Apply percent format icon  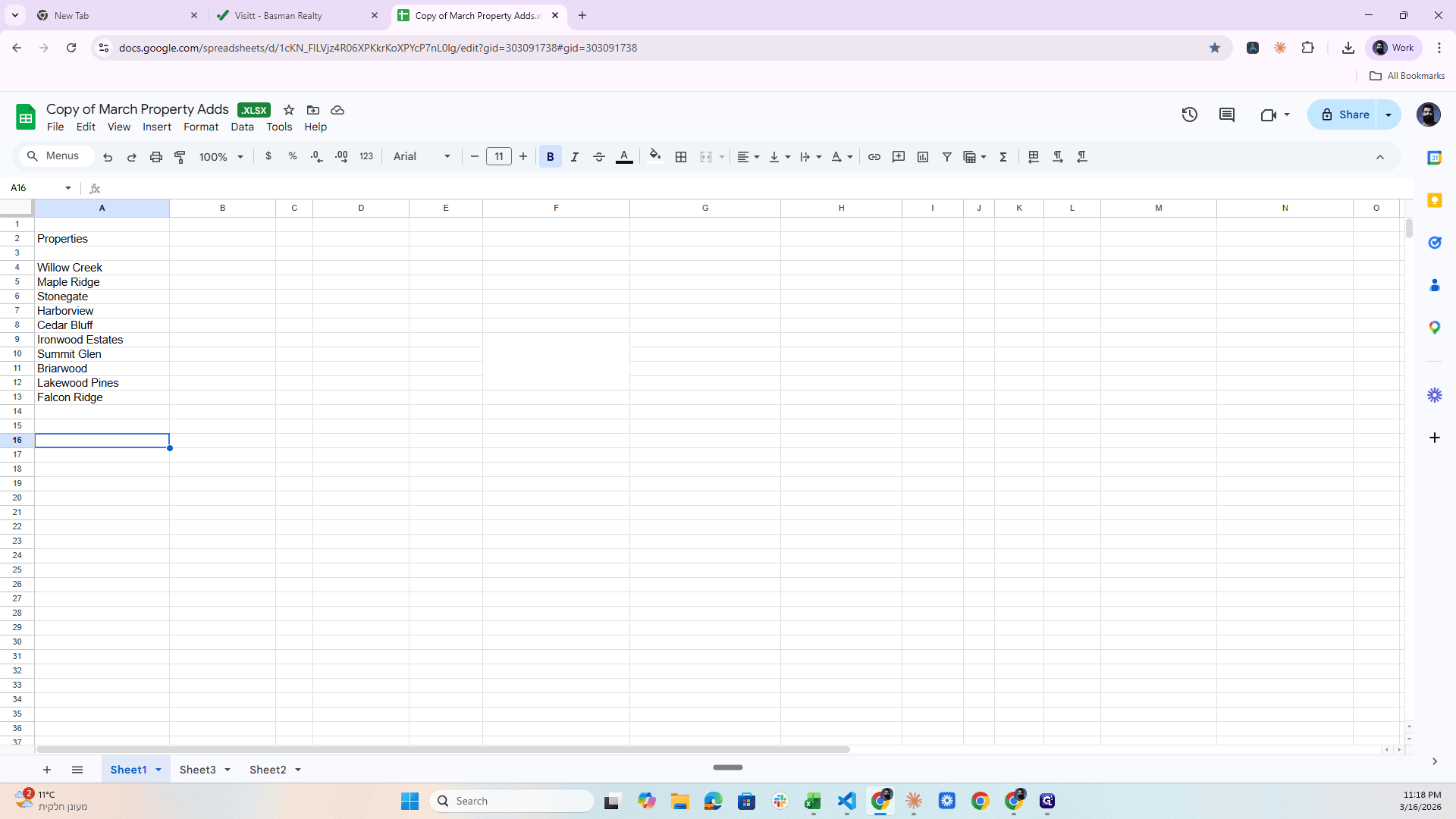293,156
